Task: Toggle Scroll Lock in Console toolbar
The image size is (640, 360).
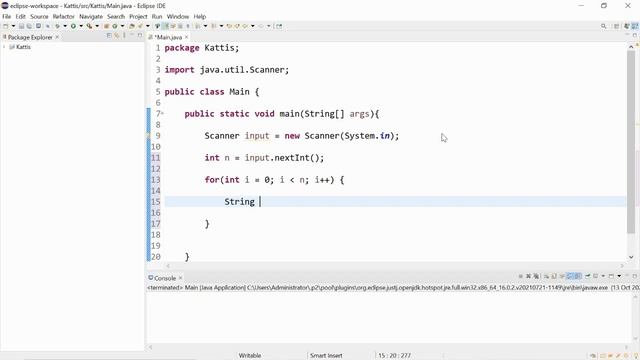Action: click(553, 276)
